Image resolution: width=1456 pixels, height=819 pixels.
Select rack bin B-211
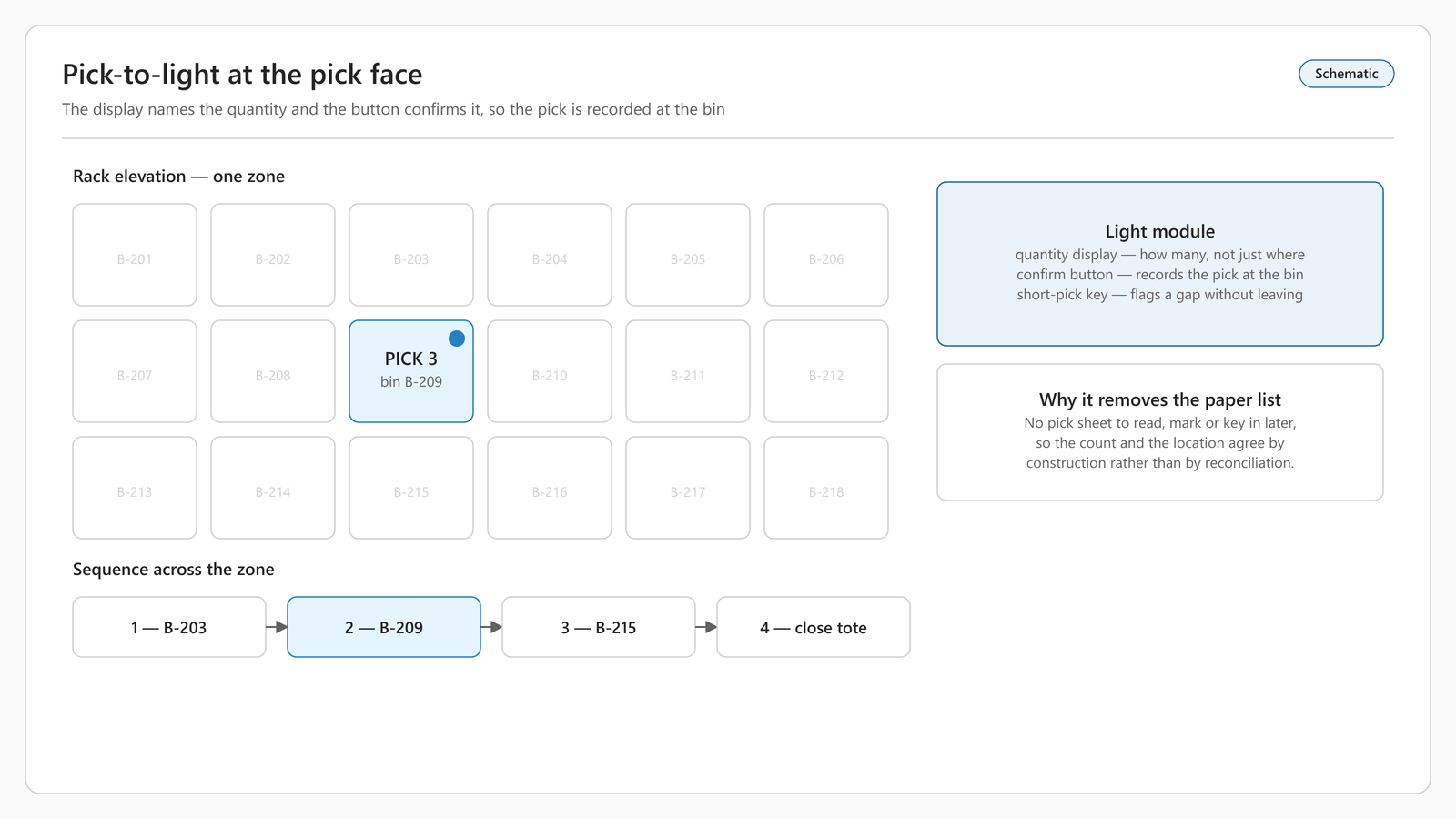tap(688, 371)
